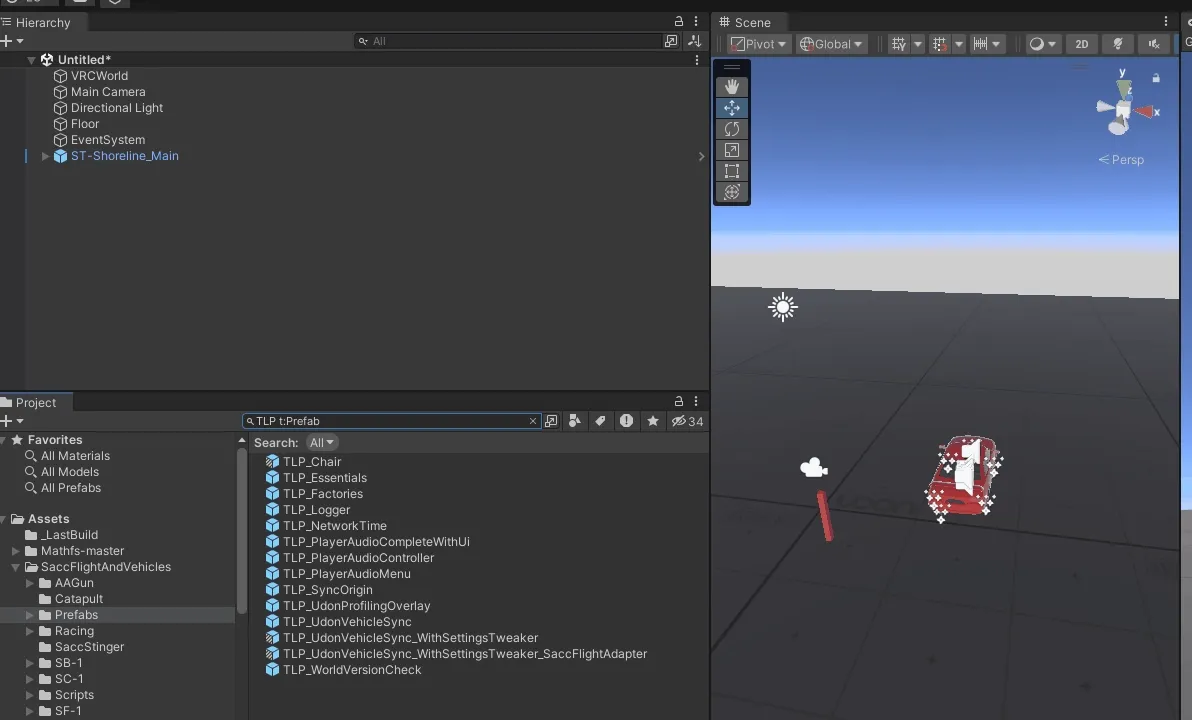Expand ST-Shoreline_Main in the Hierarchy
This screenshot has height=720, width=1192.
(x=45, y=156)
